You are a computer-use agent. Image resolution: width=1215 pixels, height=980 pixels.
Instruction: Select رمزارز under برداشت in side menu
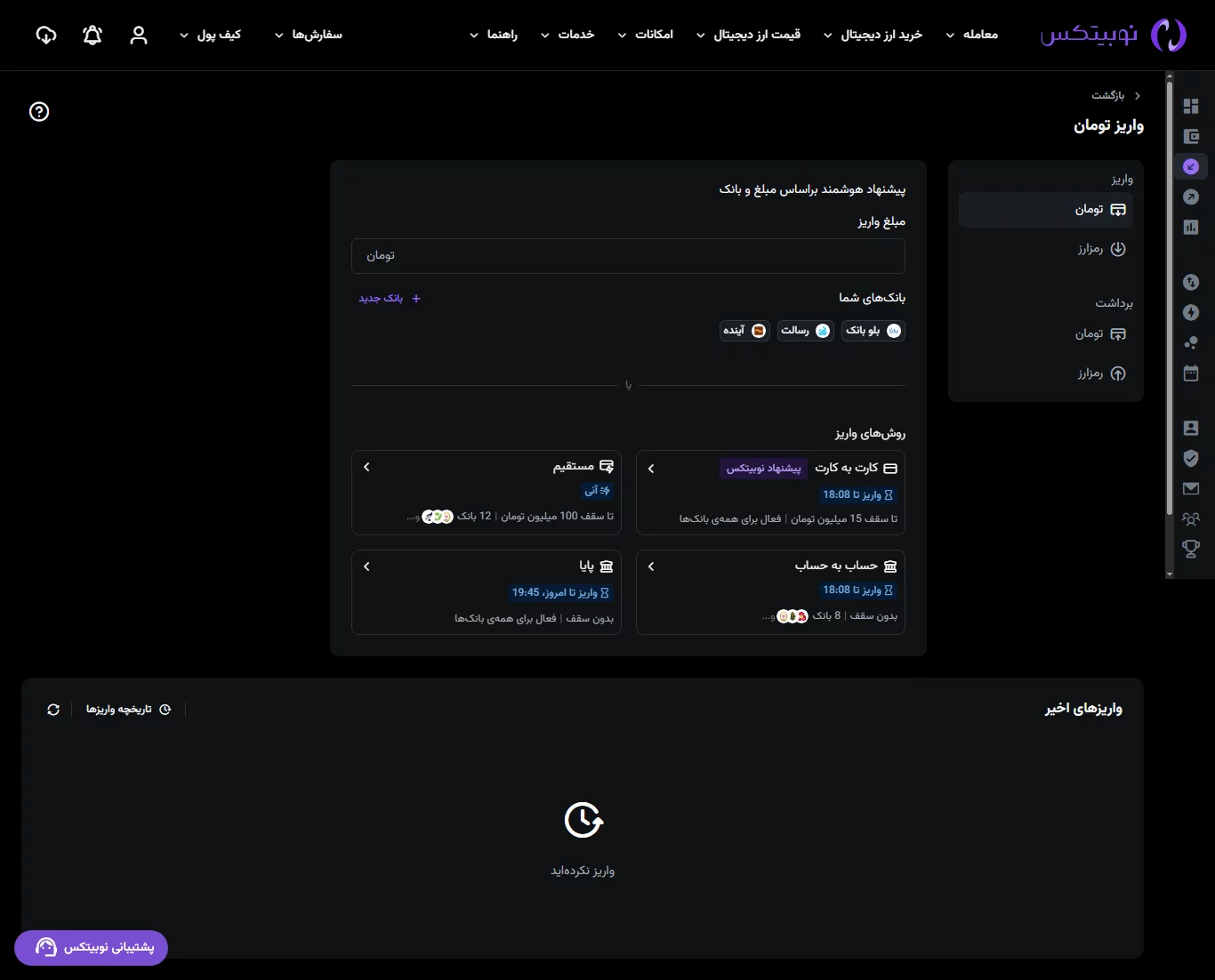click(x=1046, y=374)
